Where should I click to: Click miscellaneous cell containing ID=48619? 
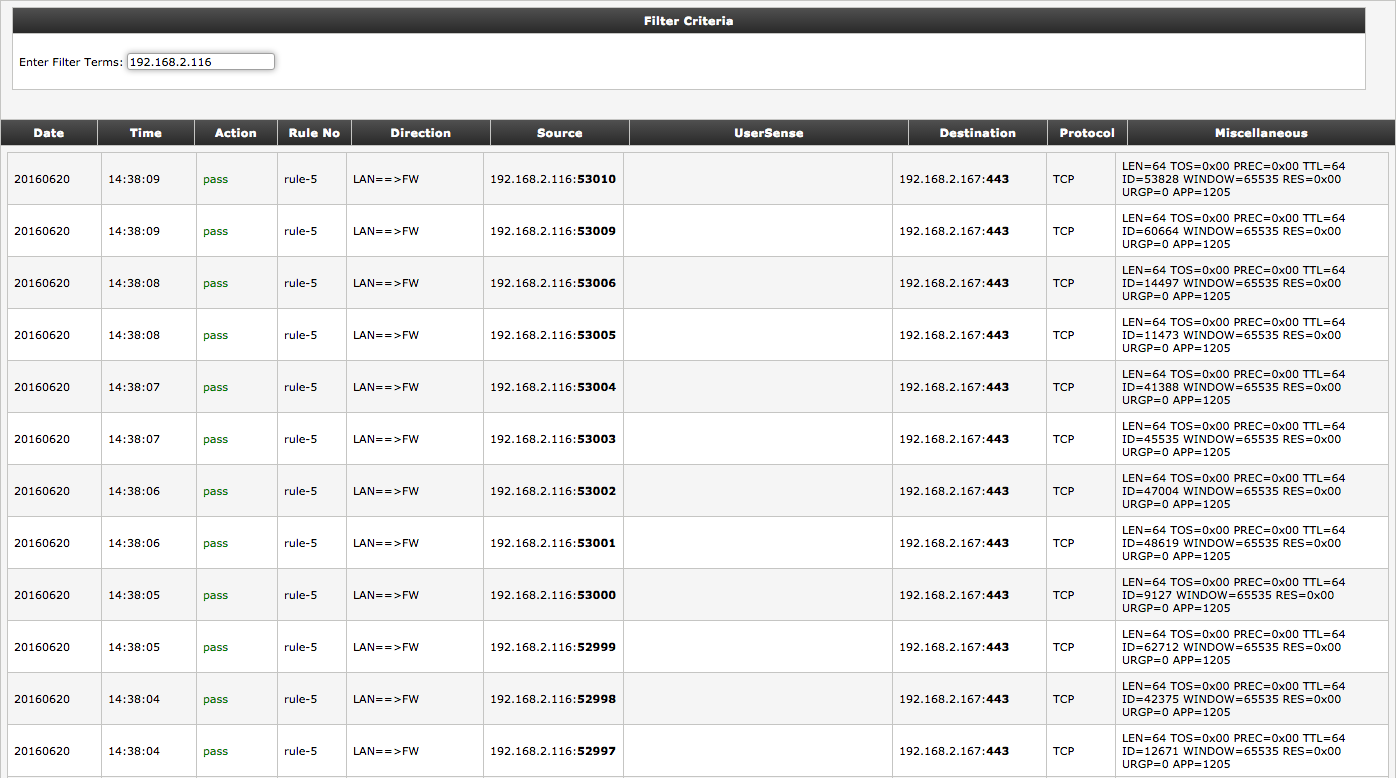coord(1251,543)
